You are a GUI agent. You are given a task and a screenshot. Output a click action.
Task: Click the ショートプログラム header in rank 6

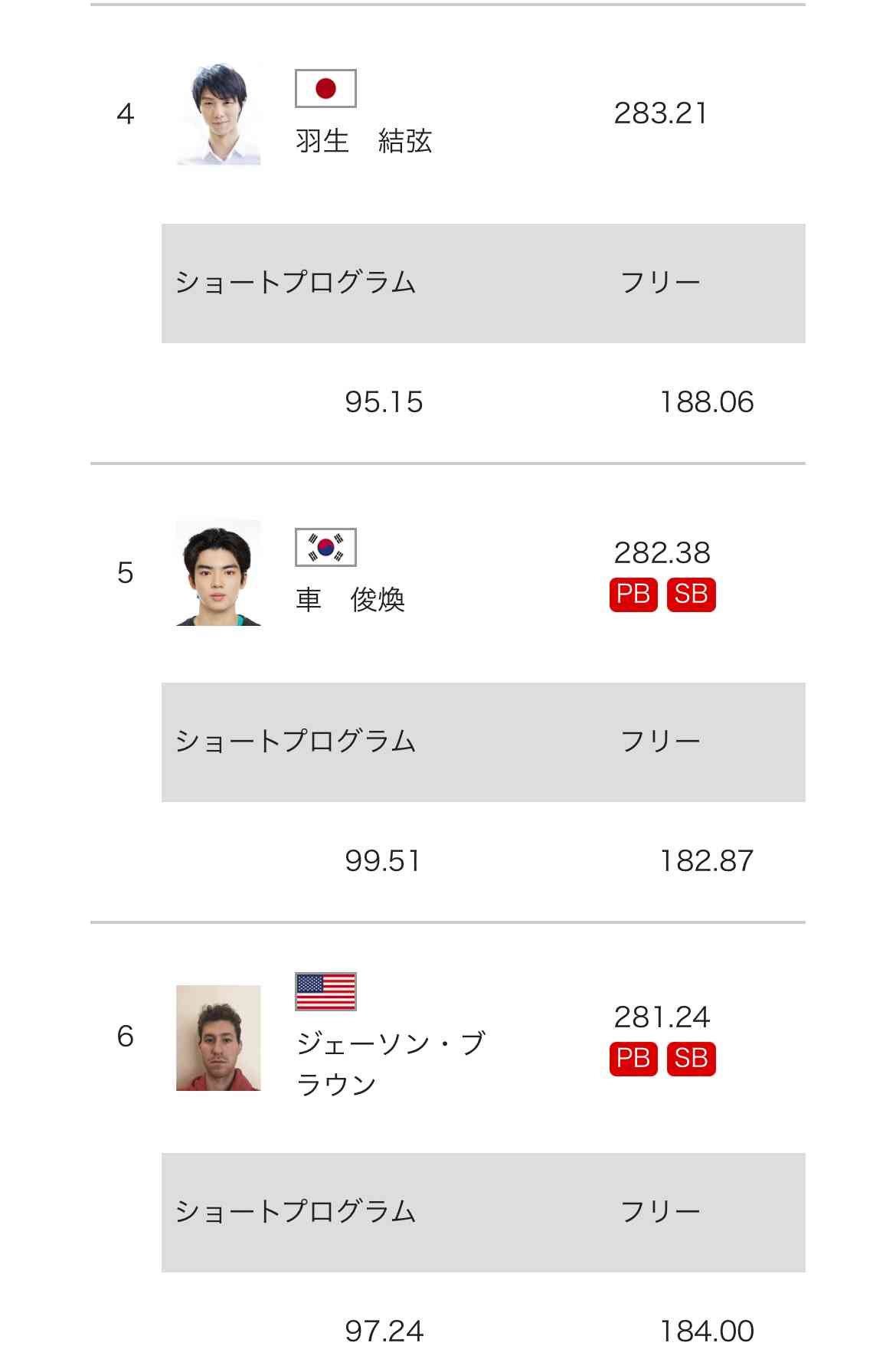click(296, 1212)
